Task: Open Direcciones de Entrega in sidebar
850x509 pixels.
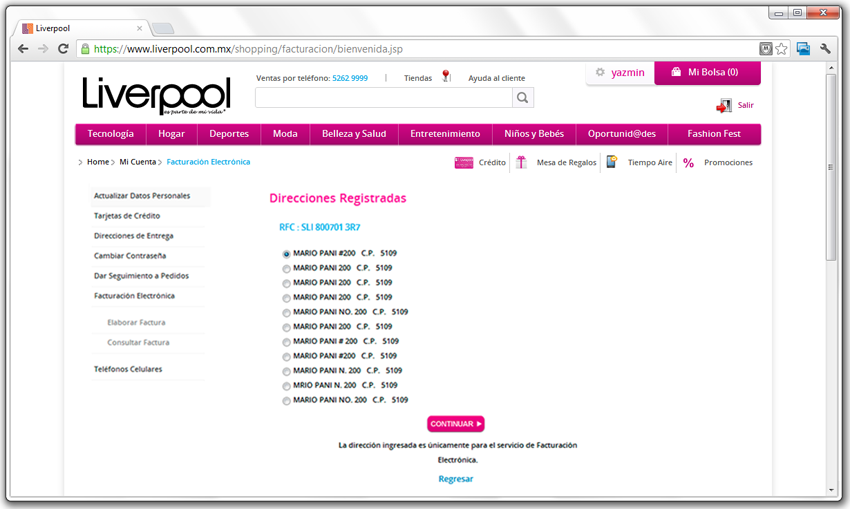Action: [x=133, y=236]
